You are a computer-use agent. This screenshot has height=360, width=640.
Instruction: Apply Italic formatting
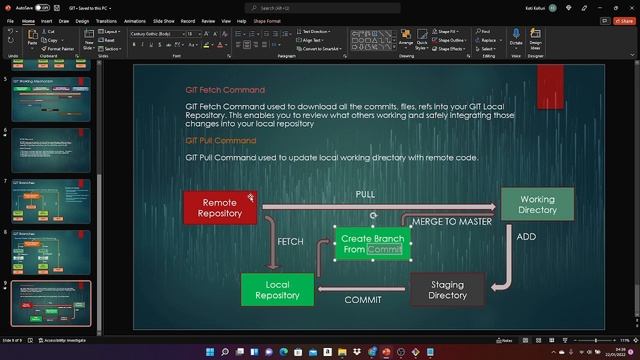142,45
